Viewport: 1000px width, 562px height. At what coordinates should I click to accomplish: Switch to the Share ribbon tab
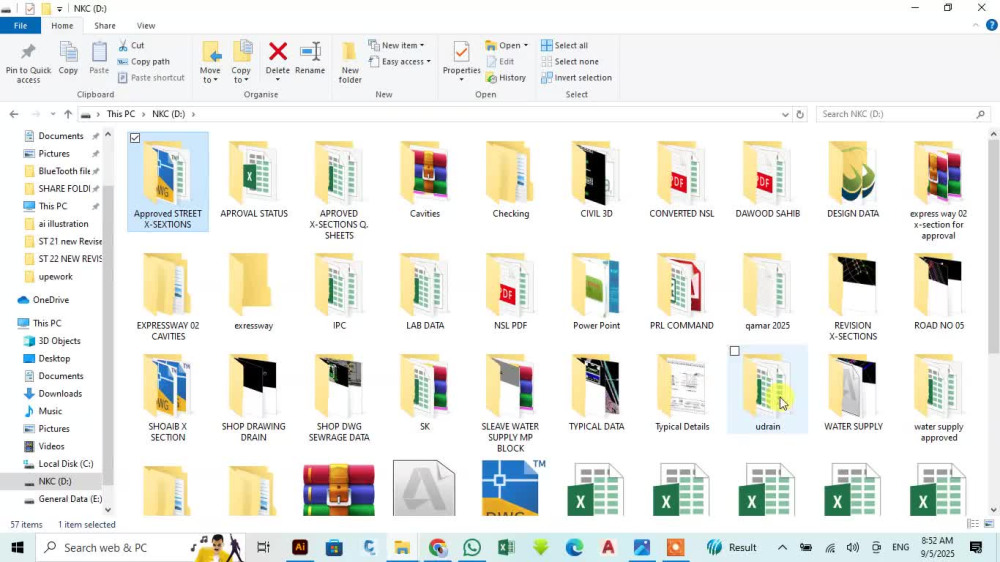click(x=105, y=26)
